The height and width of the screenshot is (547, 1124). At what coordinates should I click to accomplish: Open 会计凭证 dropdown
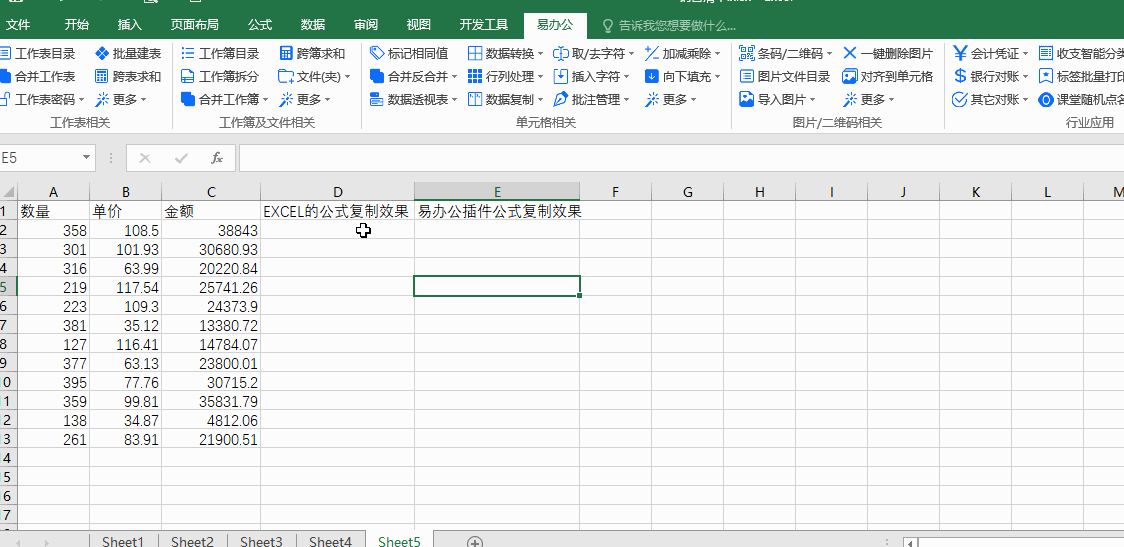click(1025, 54)
